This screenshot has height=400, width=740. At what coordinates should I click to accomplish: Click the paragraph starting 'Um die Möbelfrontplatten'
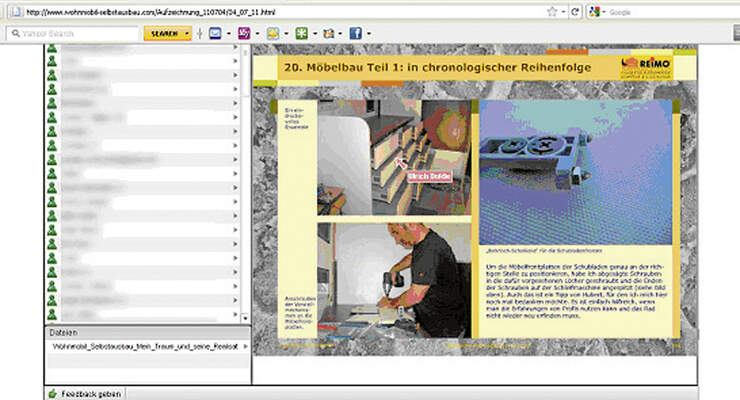click(576, 291)
